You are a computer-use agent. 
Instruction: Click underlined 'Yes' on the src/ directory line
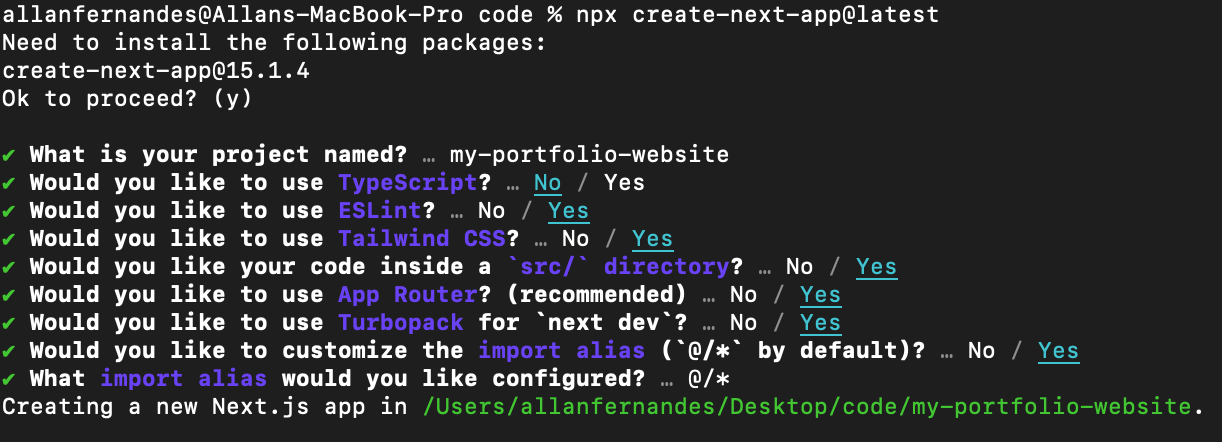point(876,267)
